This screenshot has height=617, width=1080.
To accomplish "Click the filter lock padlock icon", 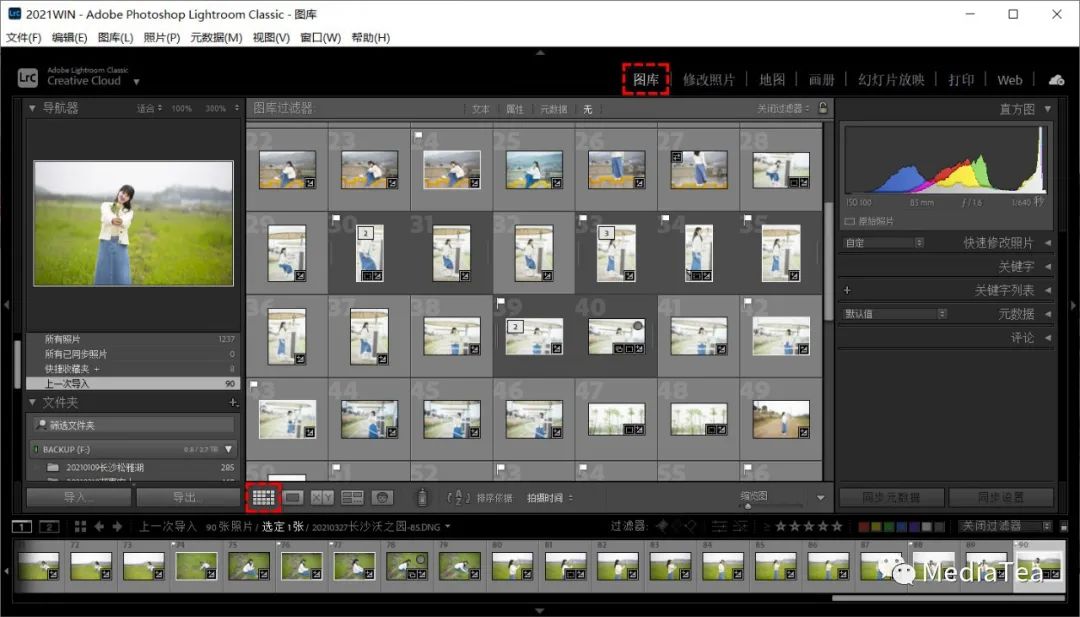I will click(x=822, y=108).
